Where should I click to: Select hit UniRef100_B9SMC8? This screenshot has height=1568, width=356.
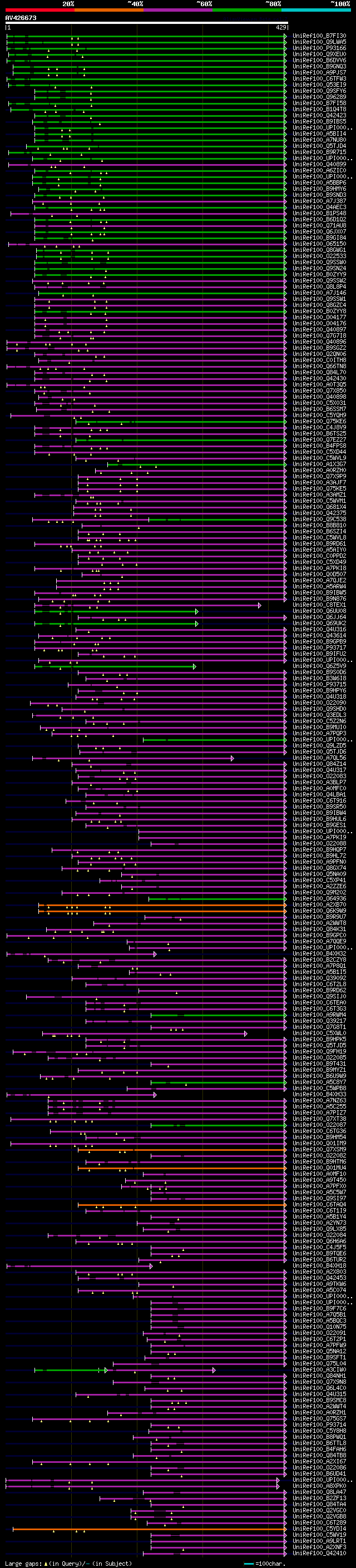coord(319,1400)
